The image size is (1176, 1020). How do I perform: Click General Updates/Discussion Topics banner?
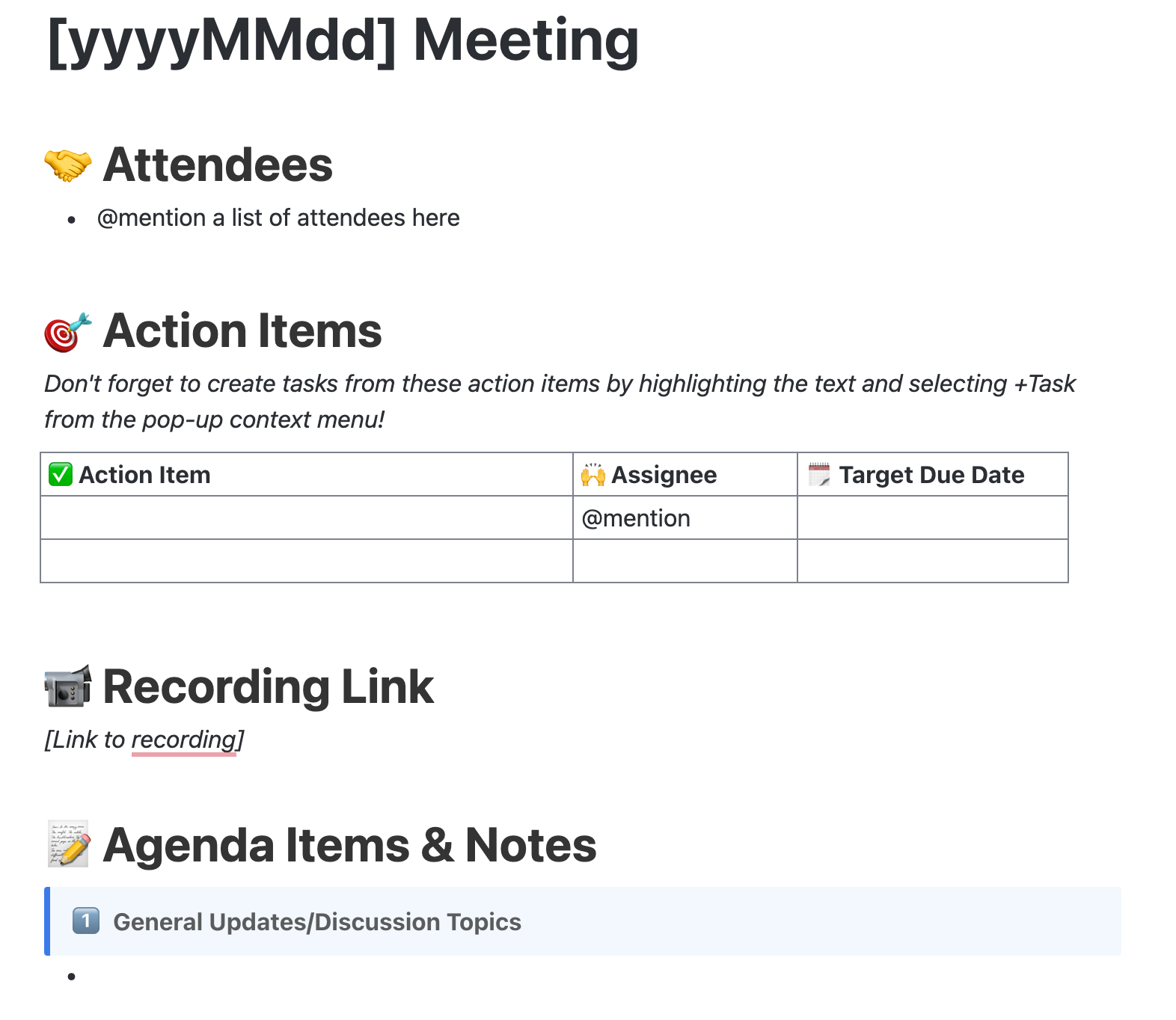[583, 921]
